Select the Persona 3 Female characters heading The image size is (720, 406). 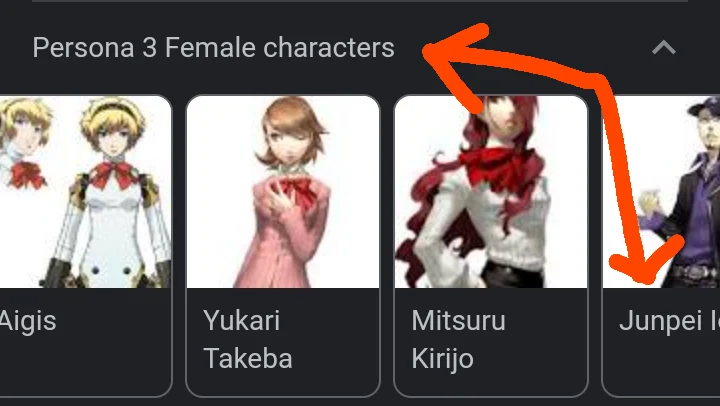coord(214,48)
